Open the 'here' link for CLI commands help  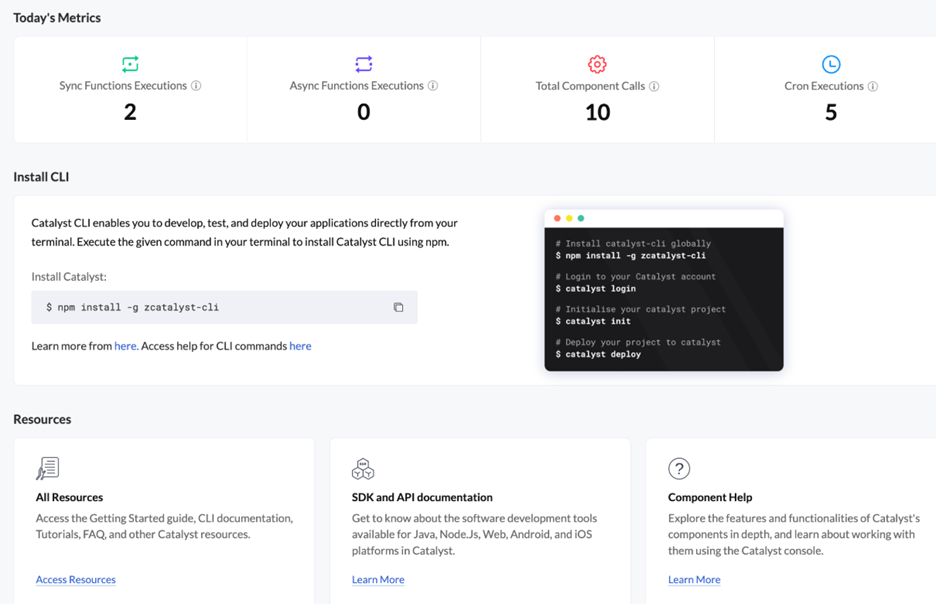coord(300,346)
